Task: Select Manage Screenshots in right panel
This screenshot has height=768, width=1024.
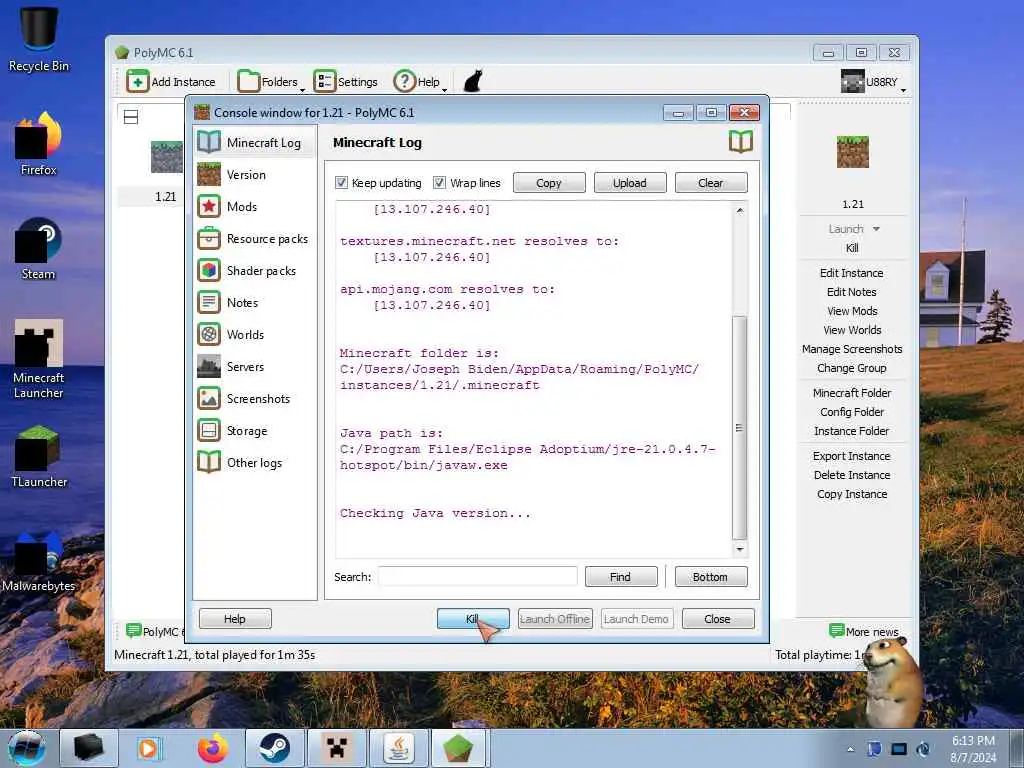Action: [x=852, y=349]
